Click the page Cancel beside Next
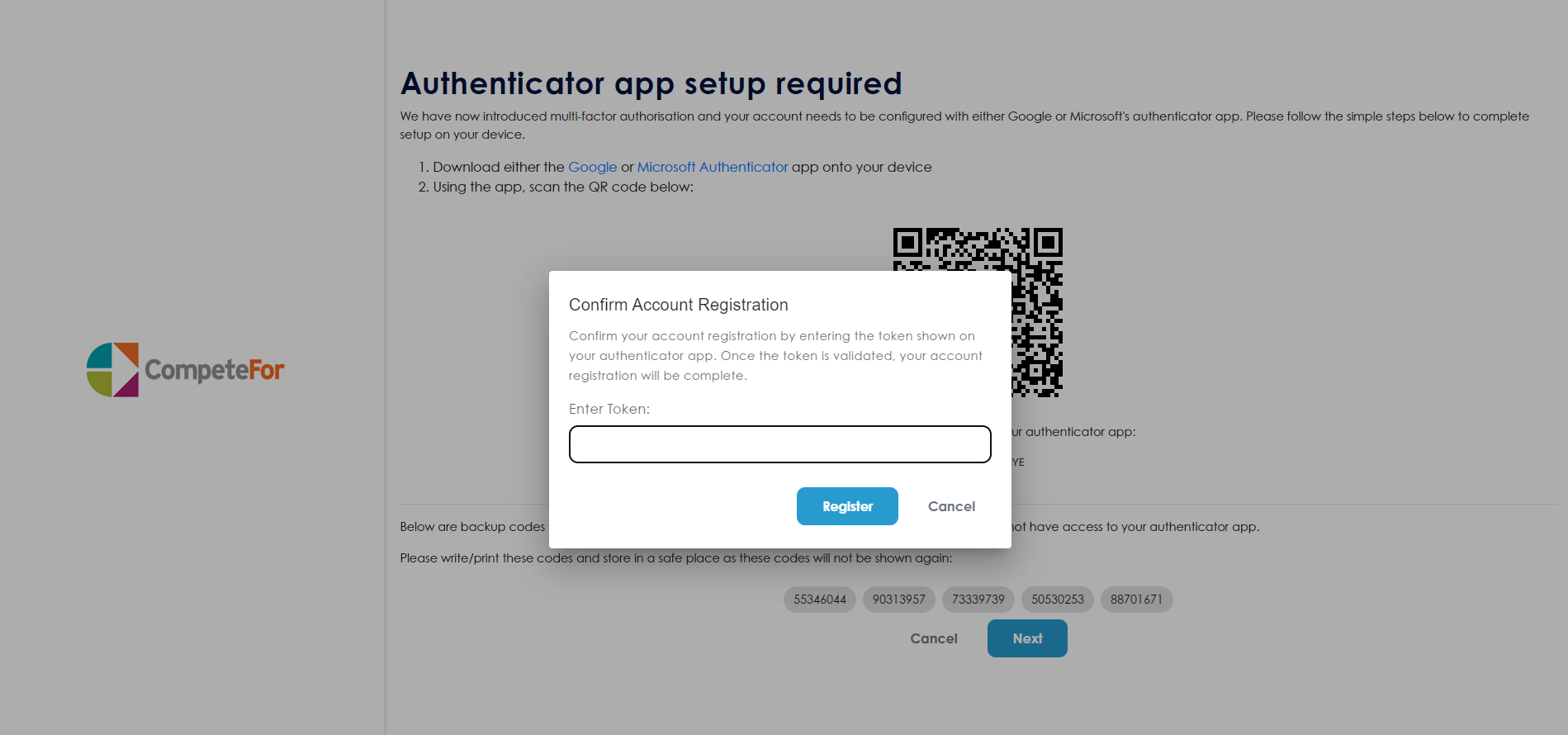The height and width of the screenshot is (735, 1568). 934,638
